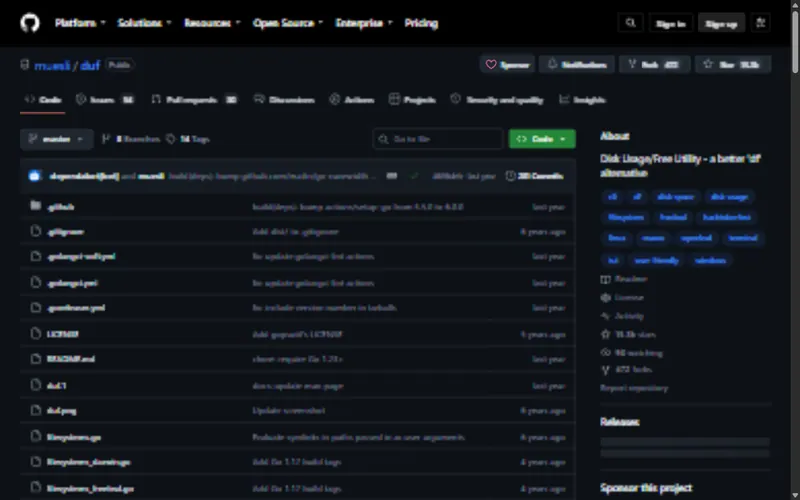This screenshot has width=800, height=500.
Task: Click the dependabot avatar in commit bar
Action: pyautogui.click(x=35, y=176)
